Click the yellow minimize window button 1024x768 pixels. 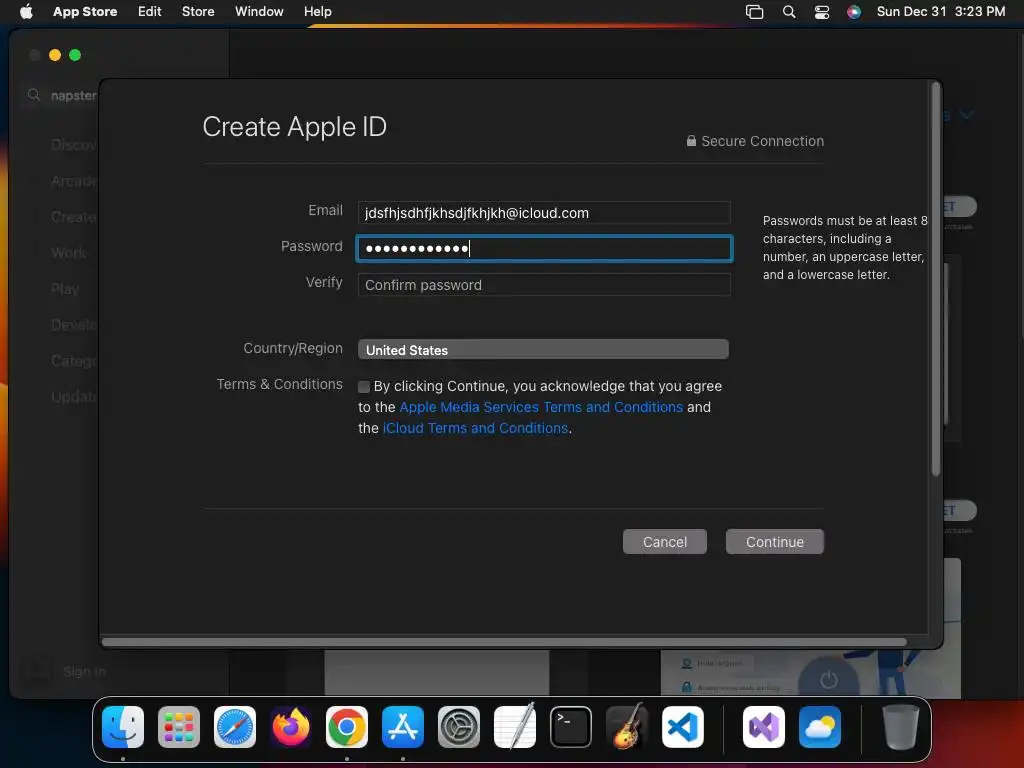55,55
